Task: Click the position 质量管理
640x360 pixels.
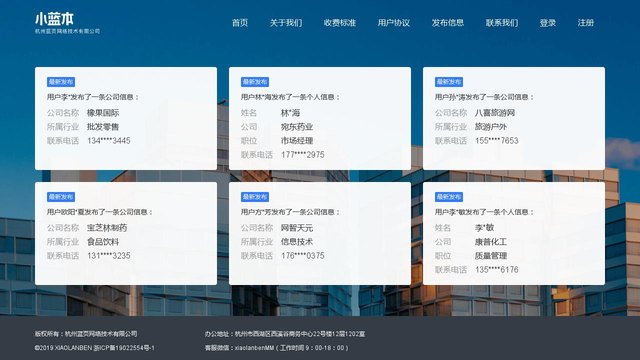Action: click(x=491, y=256)
